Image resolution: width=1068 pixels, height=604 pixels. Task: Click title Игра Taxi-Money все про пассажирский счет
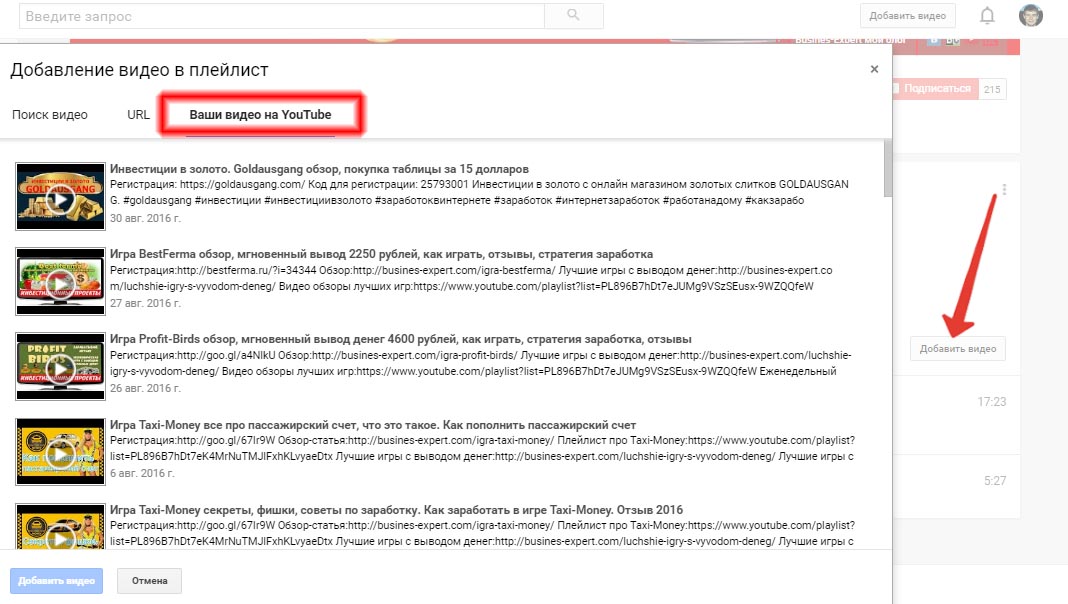pyautogui.click(x=373, y=425)
